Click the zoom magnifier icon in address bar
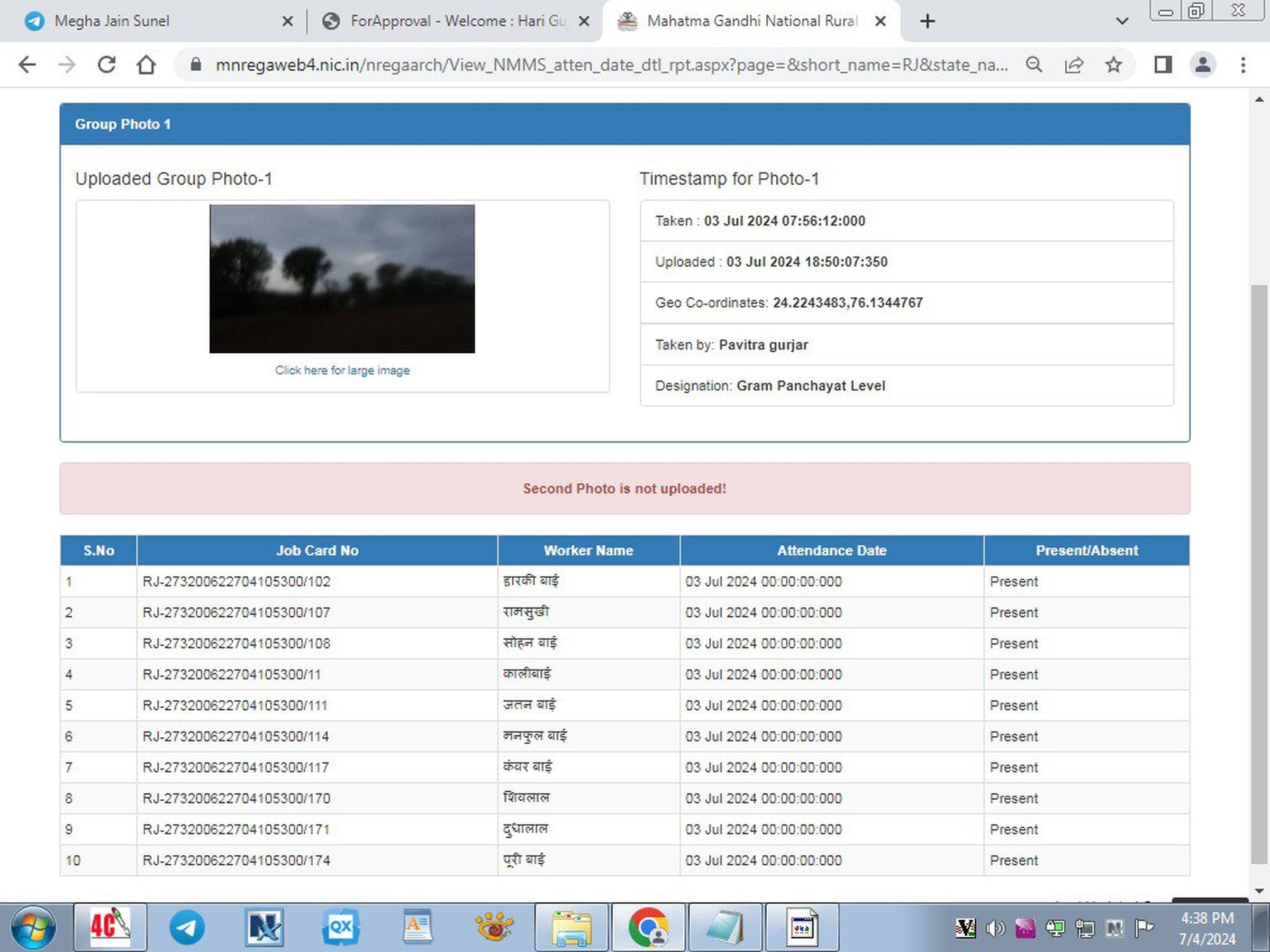Screen dimensions: 1270x952 point(1034,65)
